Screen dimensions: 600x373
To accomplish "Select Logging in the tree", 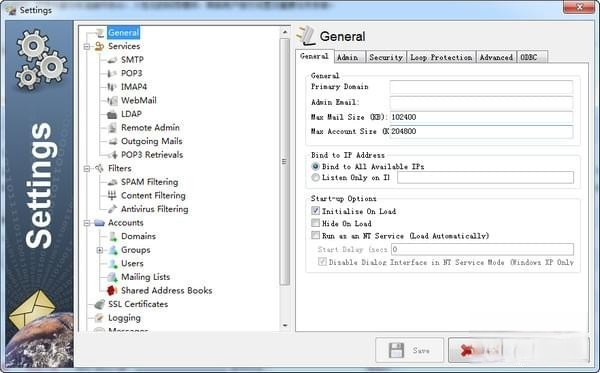I will click(x=124, y=318).
